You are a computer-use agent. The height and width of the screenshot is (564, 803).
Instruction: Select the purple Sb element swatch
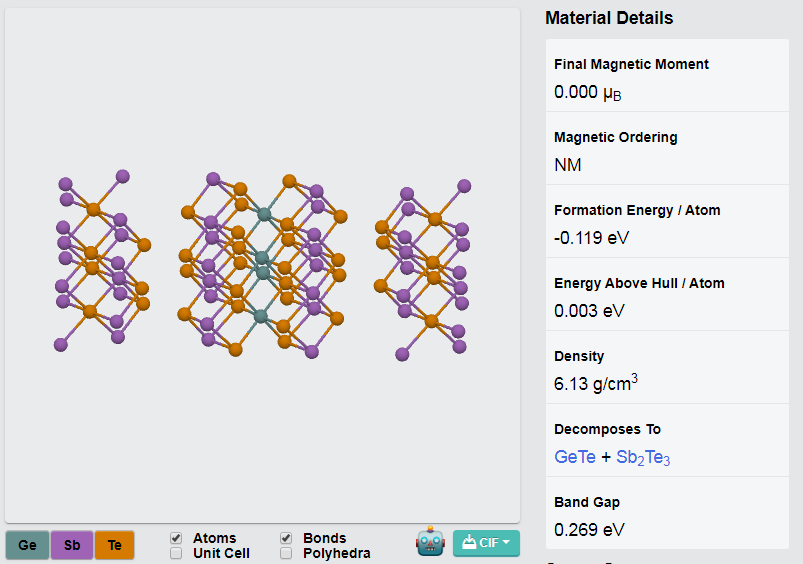click(72, 545)
